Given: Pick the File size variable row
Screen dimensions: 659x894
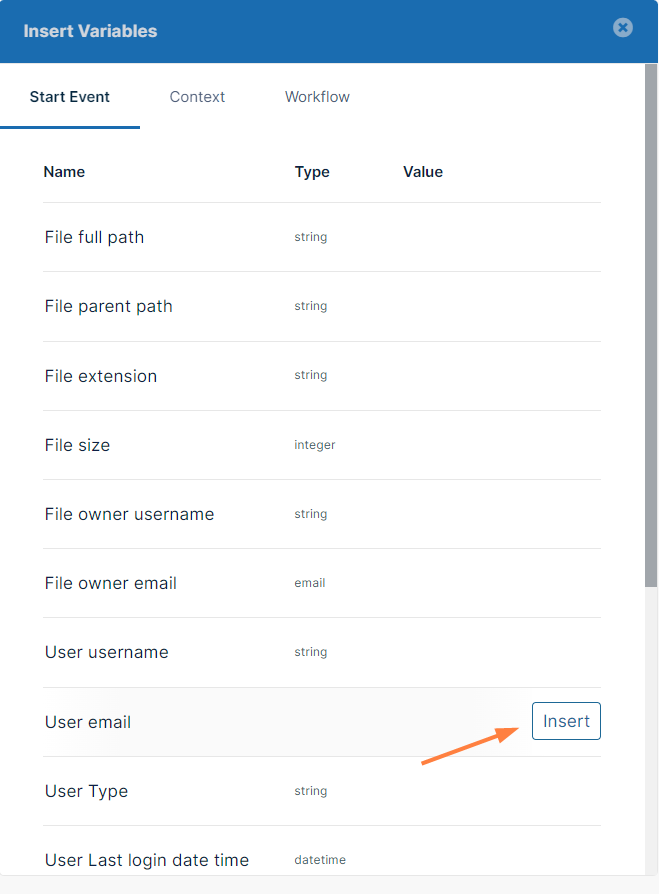Looking at the screenshot, I should [x=78, y=445].
